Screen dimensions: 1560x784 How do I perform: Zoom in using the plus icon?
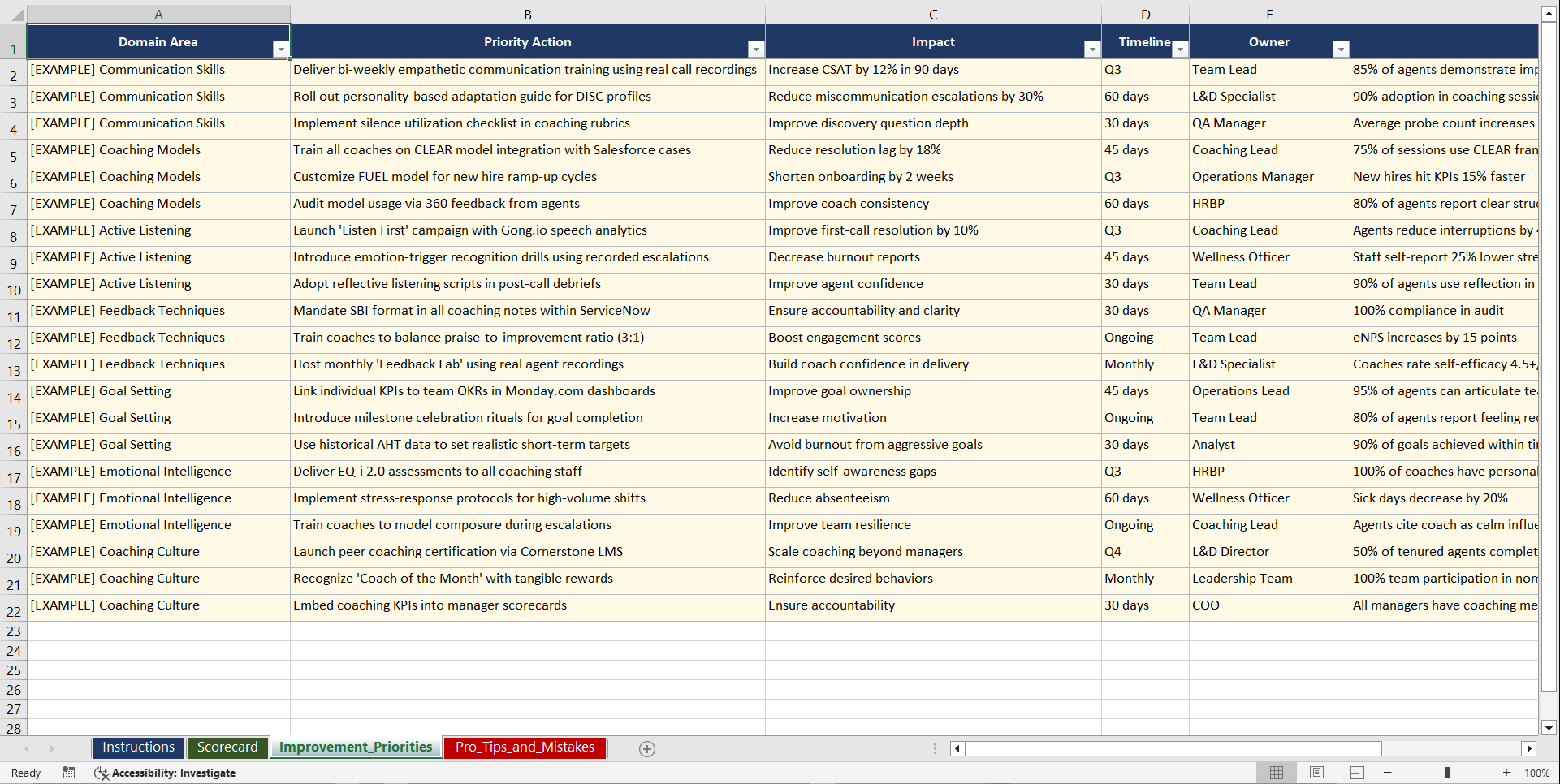pos(1507,773)
